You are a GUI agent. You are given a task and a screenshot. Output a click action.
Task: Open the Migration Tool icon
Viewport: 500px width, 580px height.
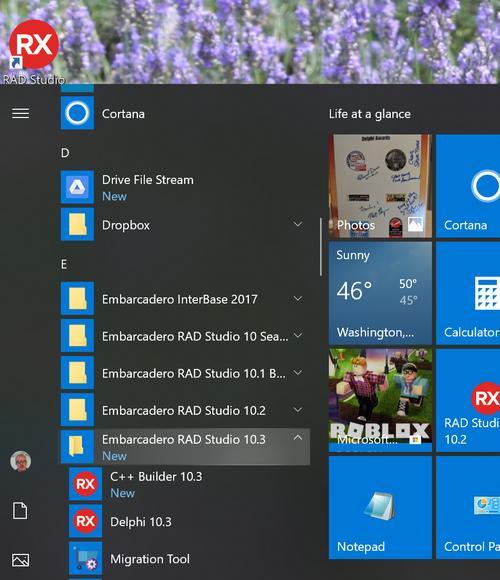85,558
